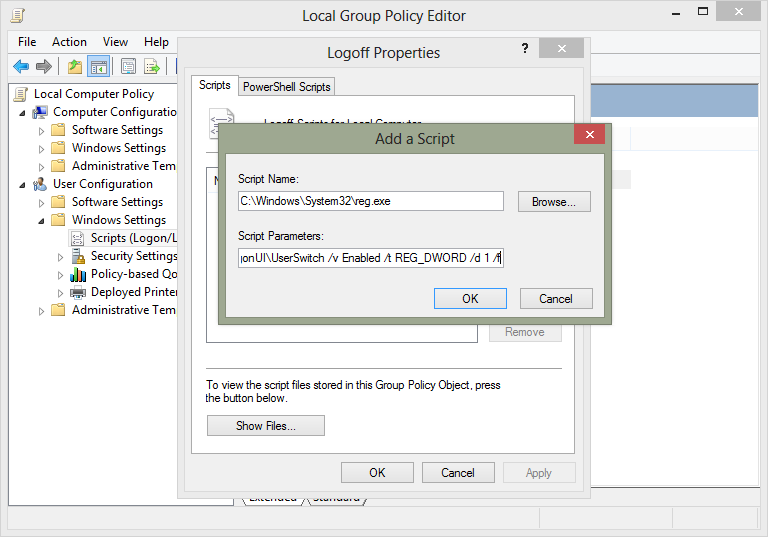The width and height of the screenshot is (768, 537).
Task: Click the Properties toolbar icon
Action: pyautogui.click(x=128, y=67)
